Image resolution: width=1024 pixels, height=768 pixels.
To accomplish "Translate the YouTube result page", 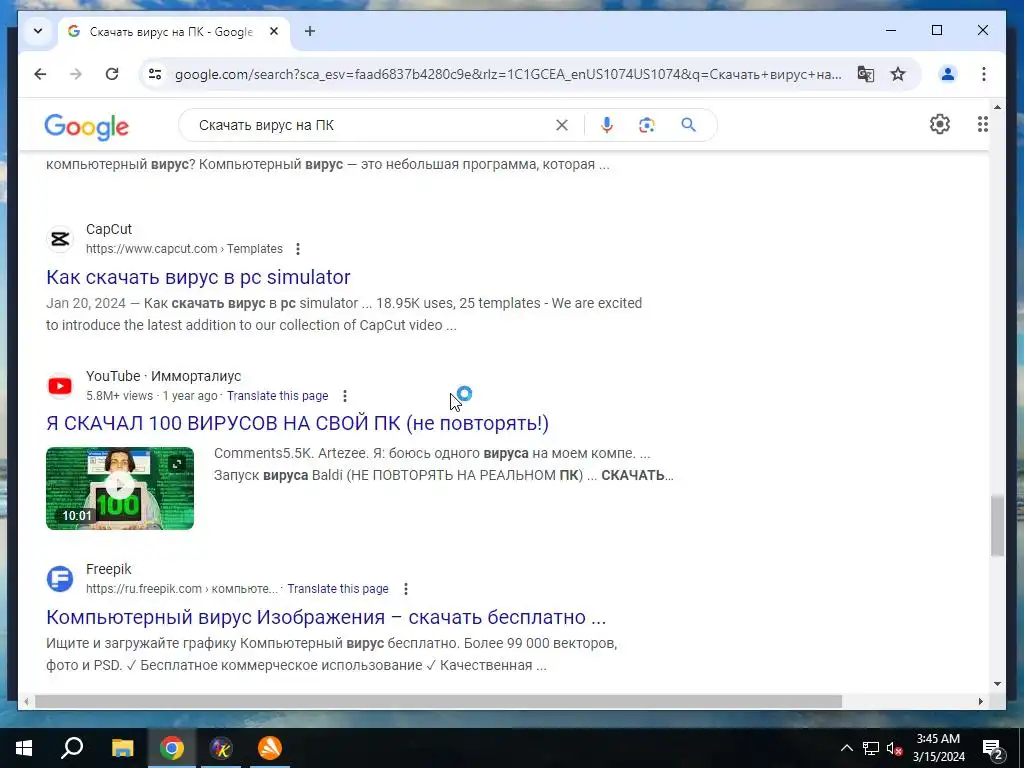I will [x=278, y=396].
